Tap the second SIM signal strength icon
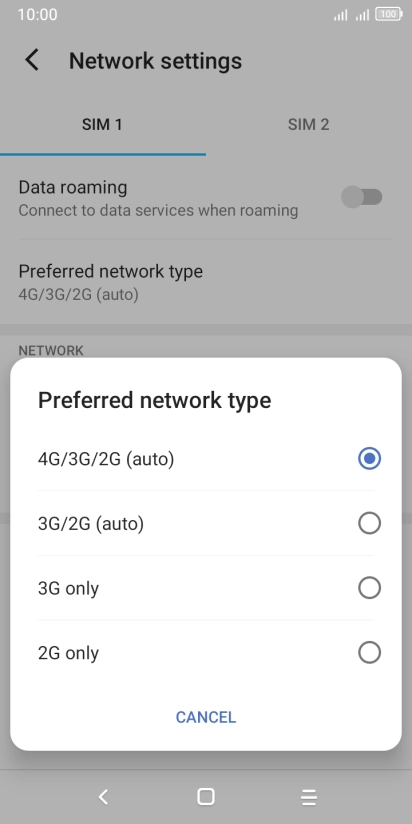The width and height of the screenshot is (412, 824). pos(362,15)
